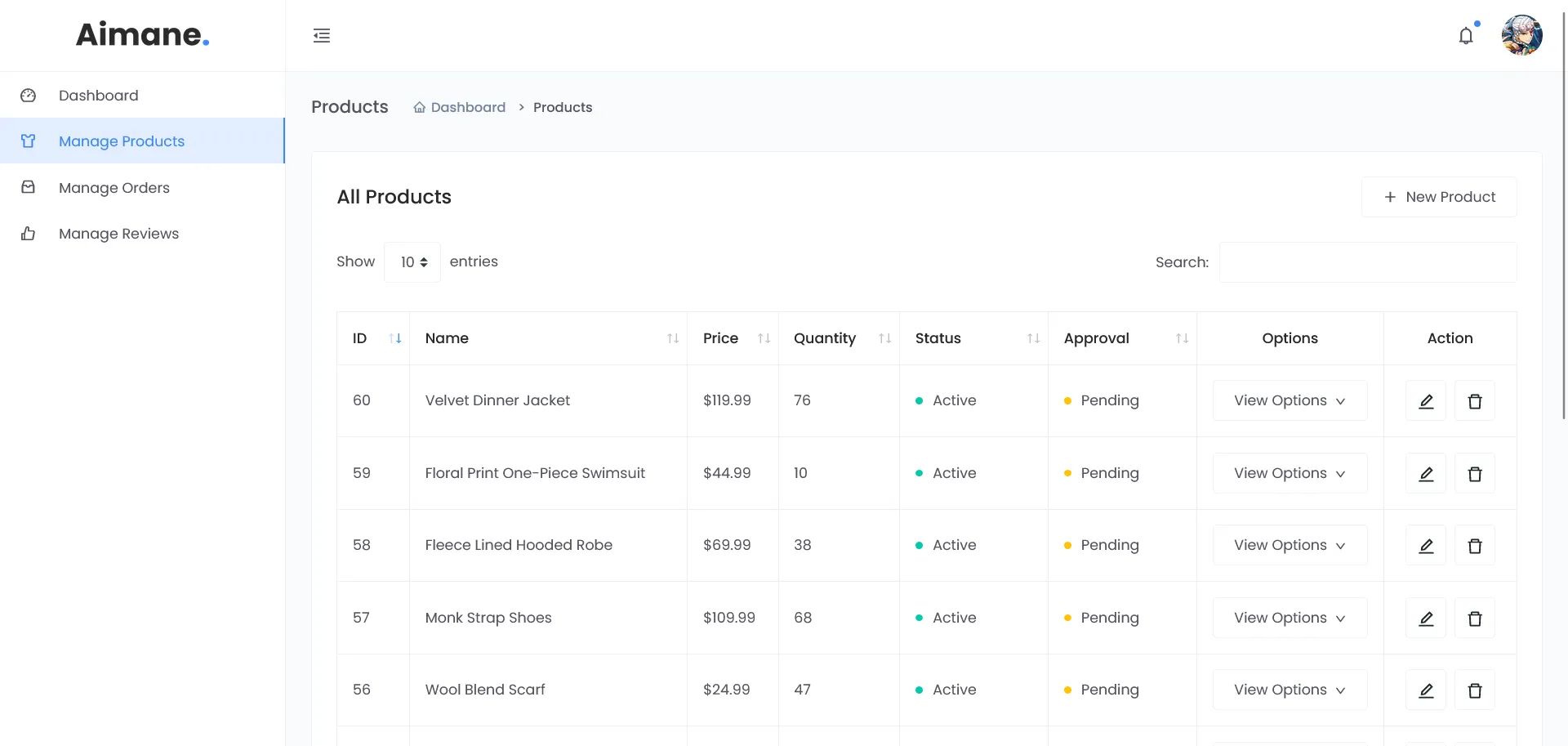
Task: Click the Manage Products shirt icon
Action: (28, 141)
